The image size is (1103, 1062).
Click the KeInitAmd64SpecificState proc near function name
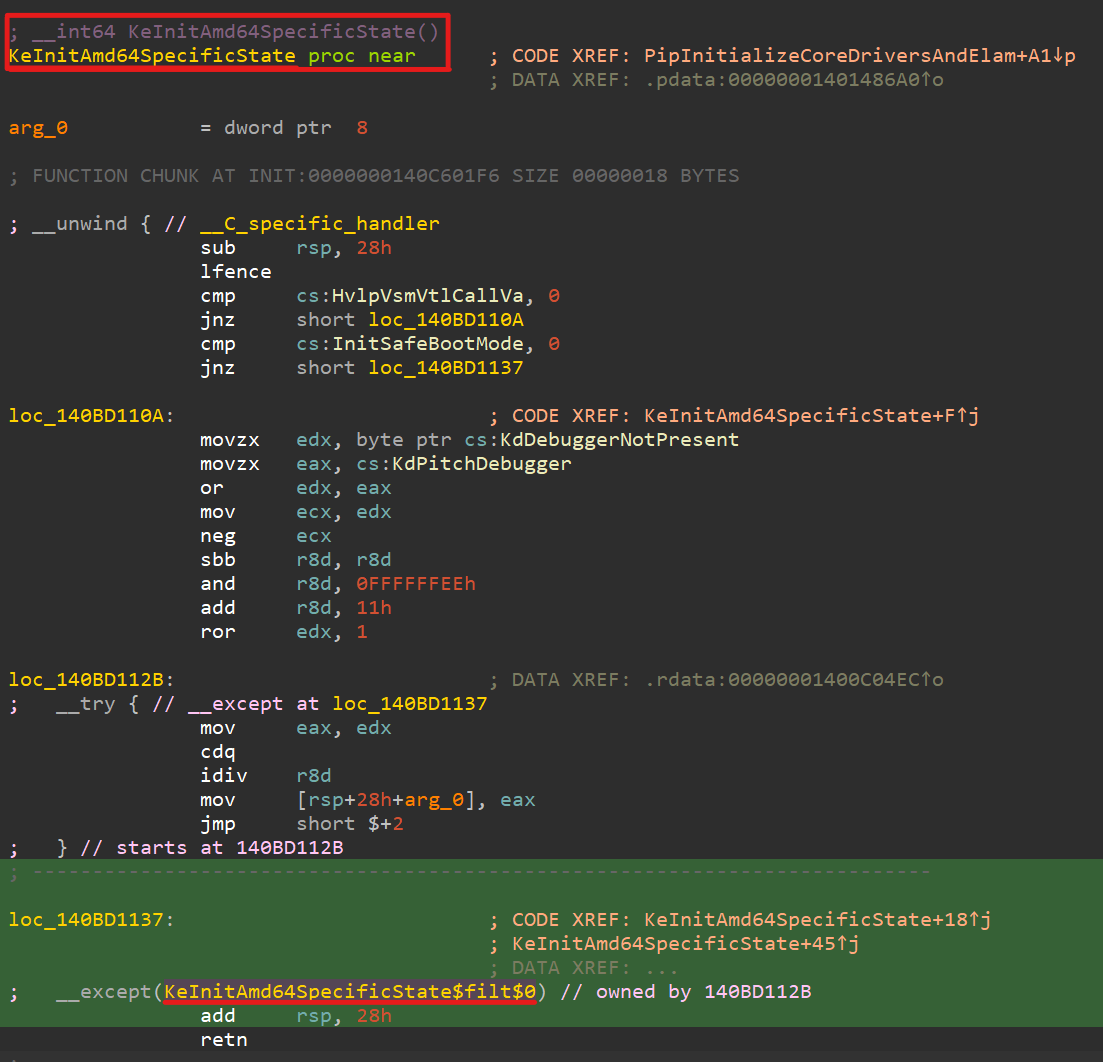[x=152, y=56]
